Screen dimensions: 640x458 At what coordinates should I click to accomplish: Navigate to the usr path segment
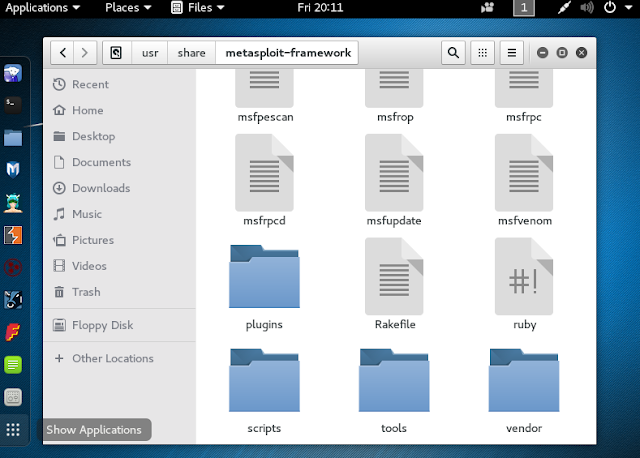click(150, 53)
